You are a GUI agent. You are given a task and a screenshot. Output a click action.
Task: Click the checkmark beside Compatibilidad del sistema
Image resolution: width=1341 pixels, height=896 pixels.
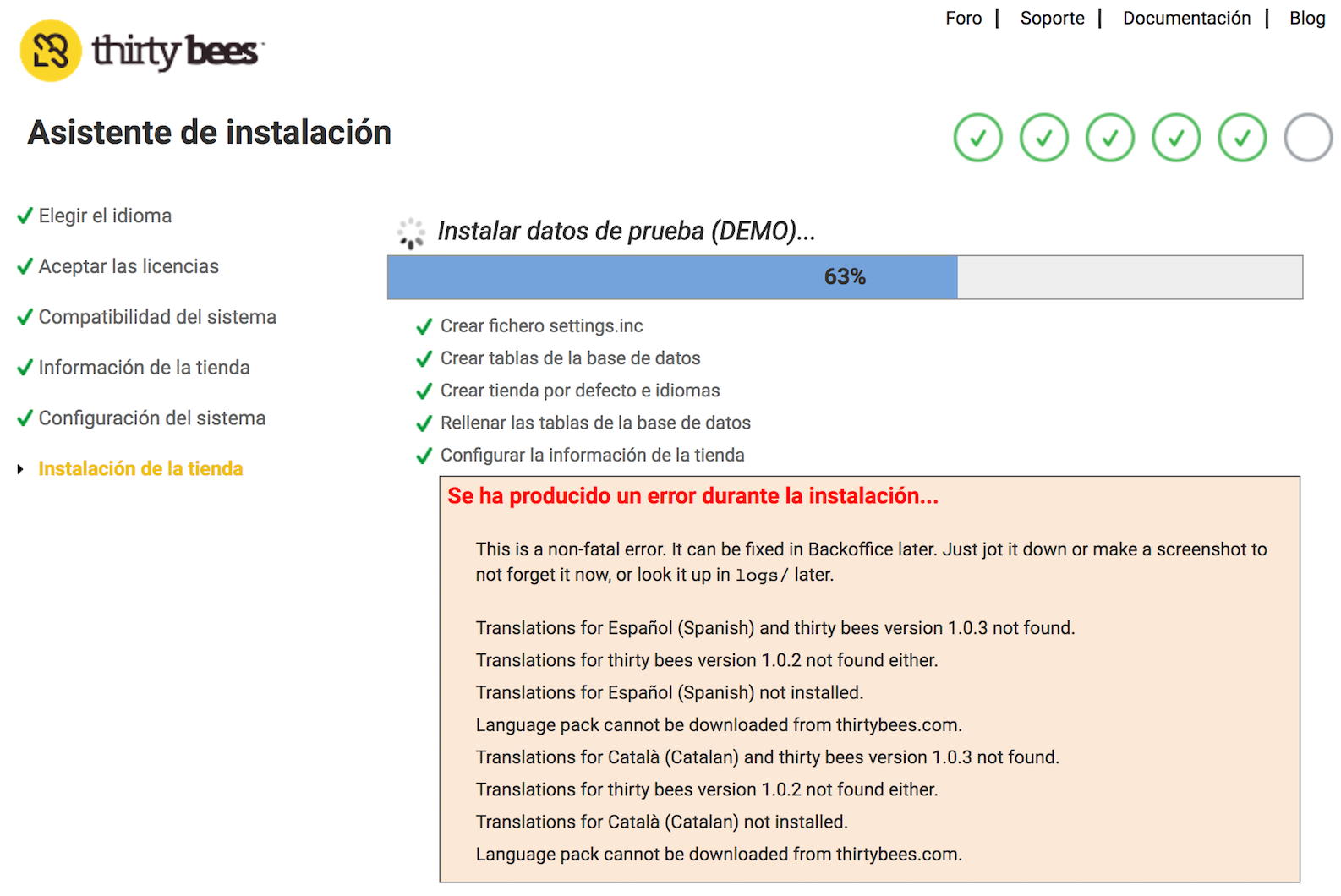25,317
